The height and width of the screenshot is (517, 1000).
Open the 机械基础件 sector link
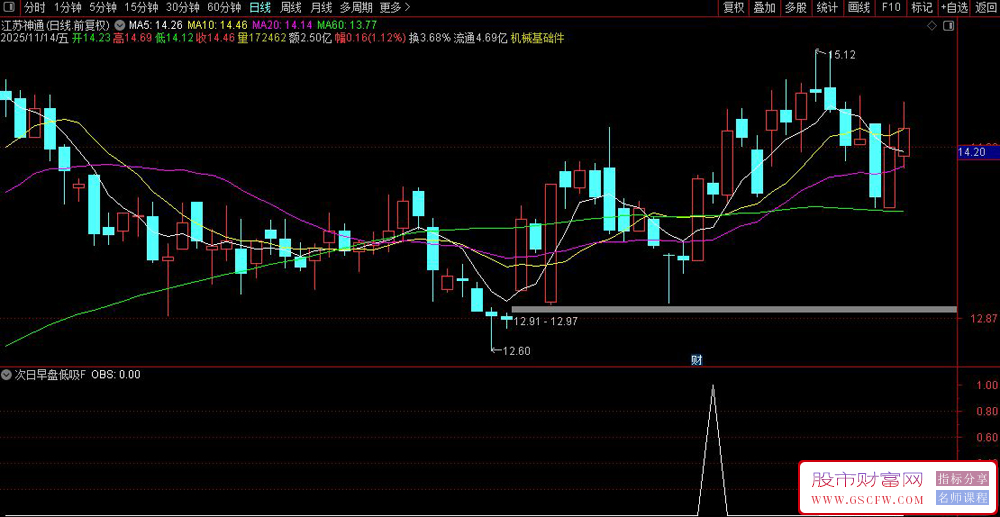pyautogui.click(x=537, y=38)
